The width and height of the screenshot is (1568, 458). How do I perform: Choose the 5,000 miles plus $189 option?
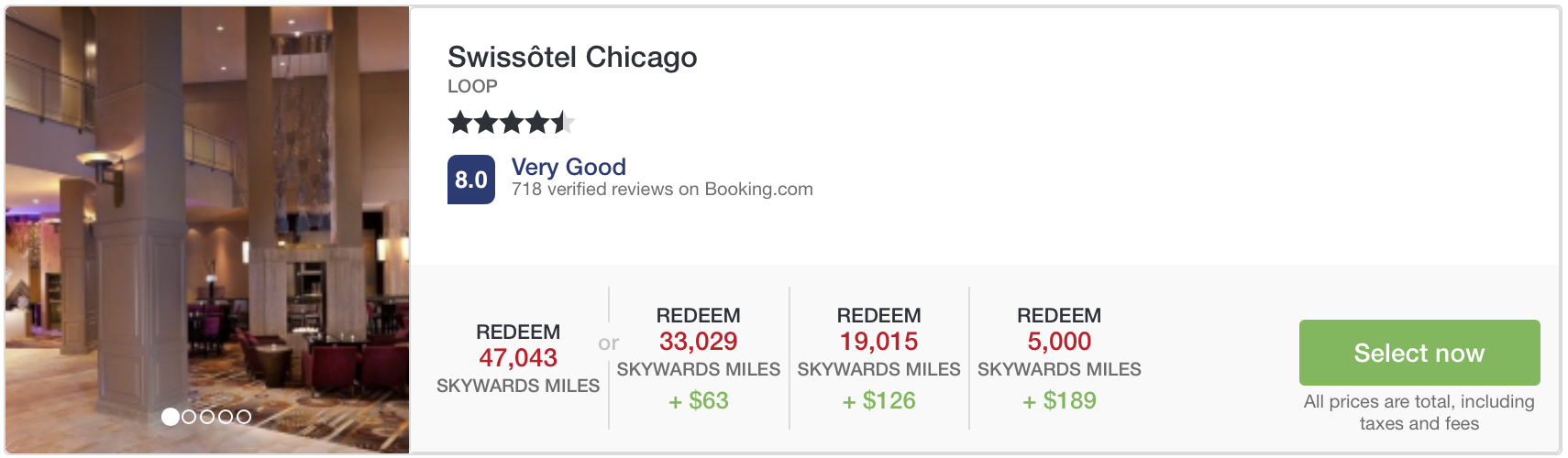(1059, 358)
